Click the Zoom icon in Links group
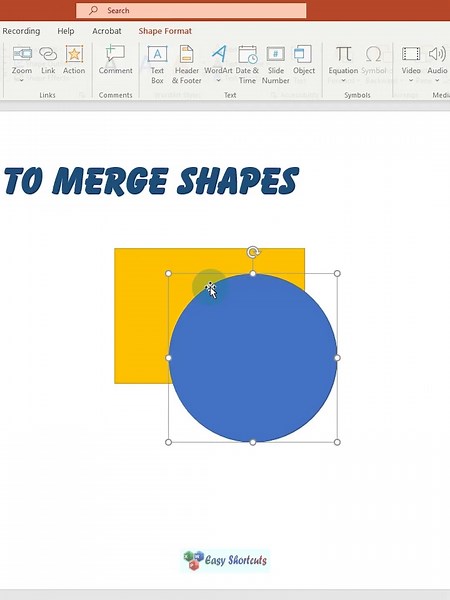The image size is (450, 600). [x=22, y=54]
